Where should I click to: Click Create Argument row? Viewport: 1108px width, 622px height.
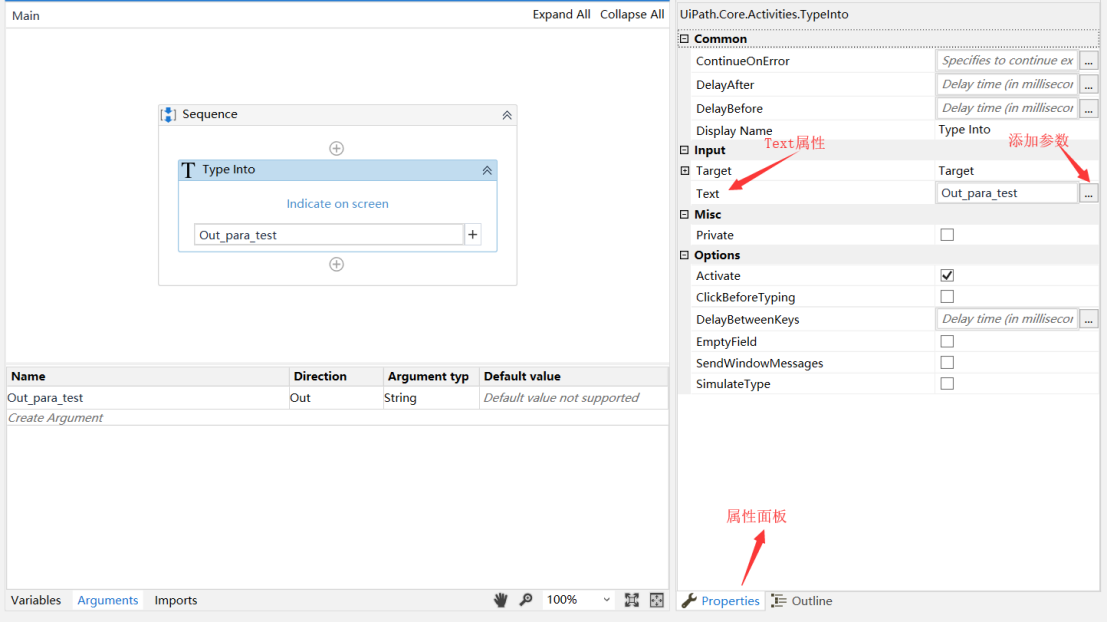tap(337, 418)
